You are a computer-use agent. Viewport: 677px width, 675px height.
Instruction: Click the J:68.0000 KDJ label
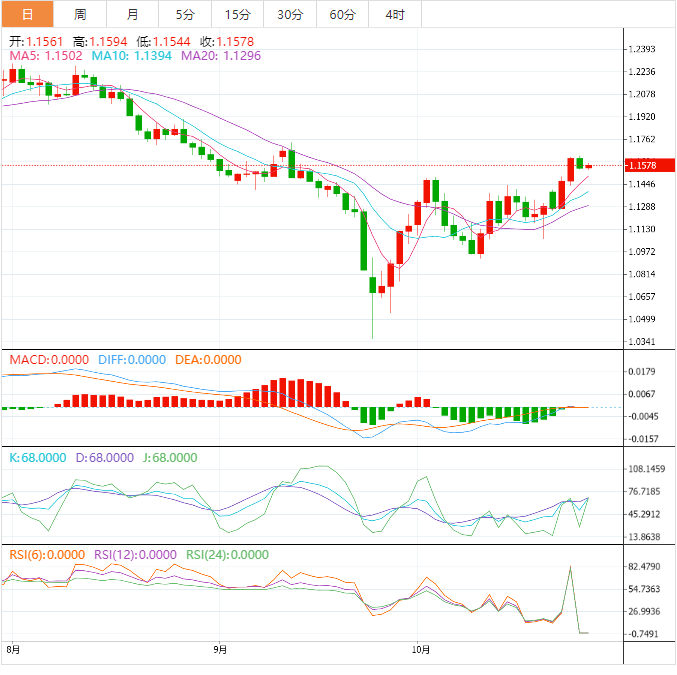point(170,458)
